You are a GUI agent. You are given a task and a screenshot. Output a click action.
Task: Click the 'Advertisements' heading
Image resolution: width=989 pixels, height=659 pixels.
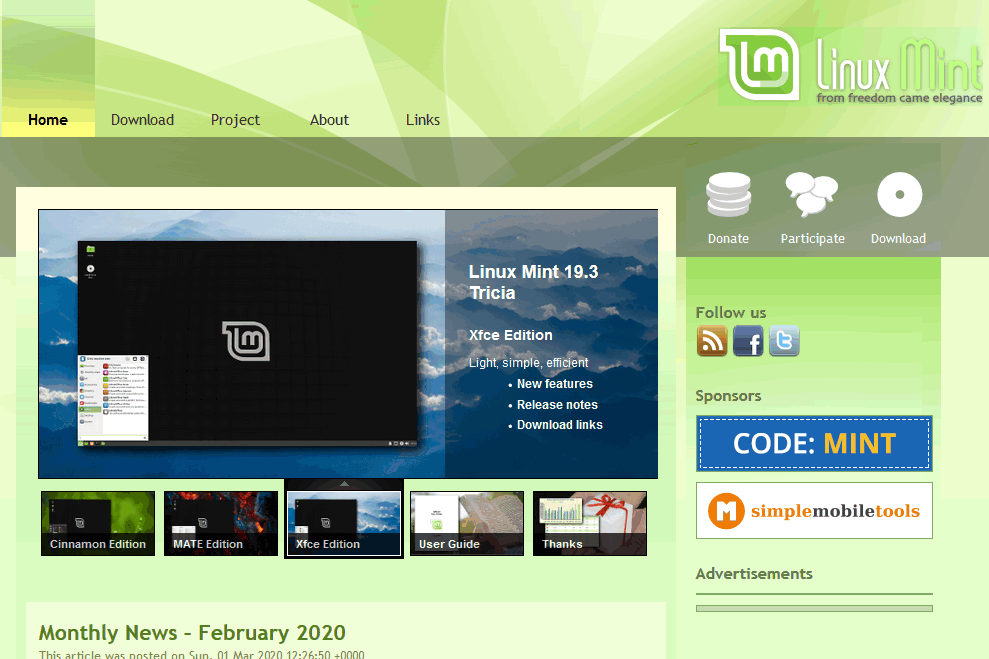click(754, 573)
